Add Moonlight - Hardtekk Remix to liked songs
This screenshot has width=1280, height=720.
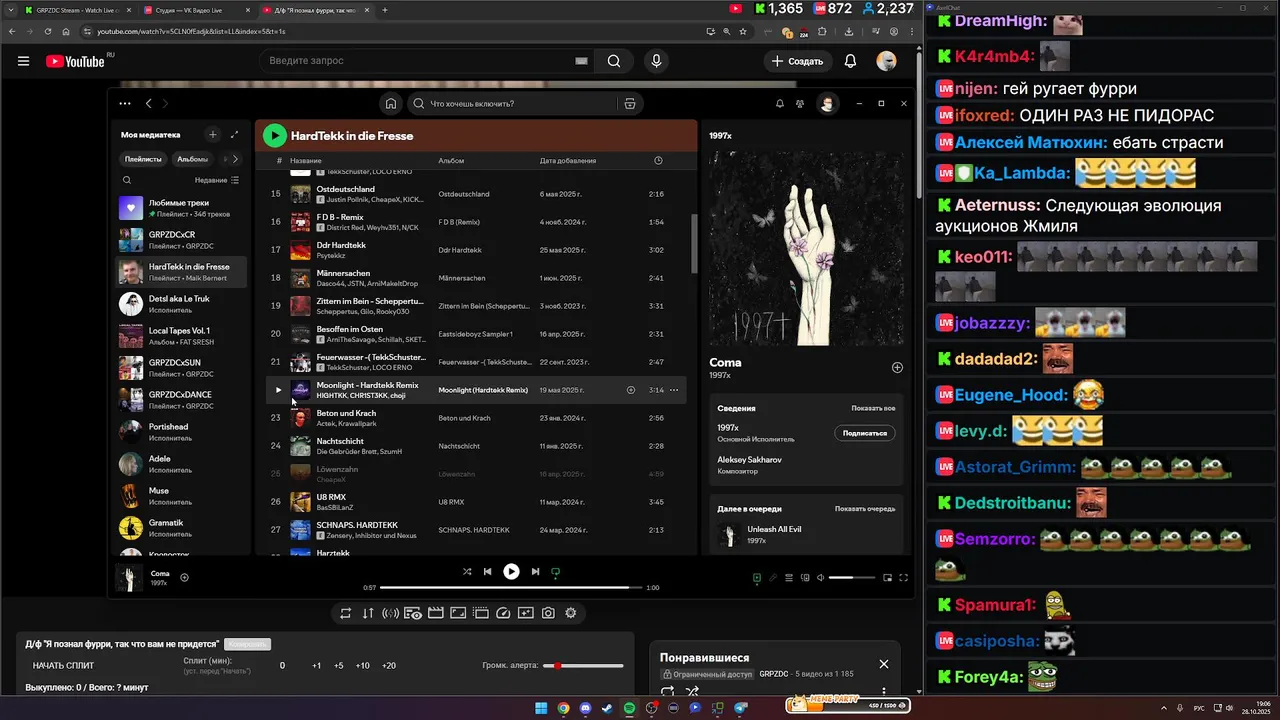tap(631, 390)
